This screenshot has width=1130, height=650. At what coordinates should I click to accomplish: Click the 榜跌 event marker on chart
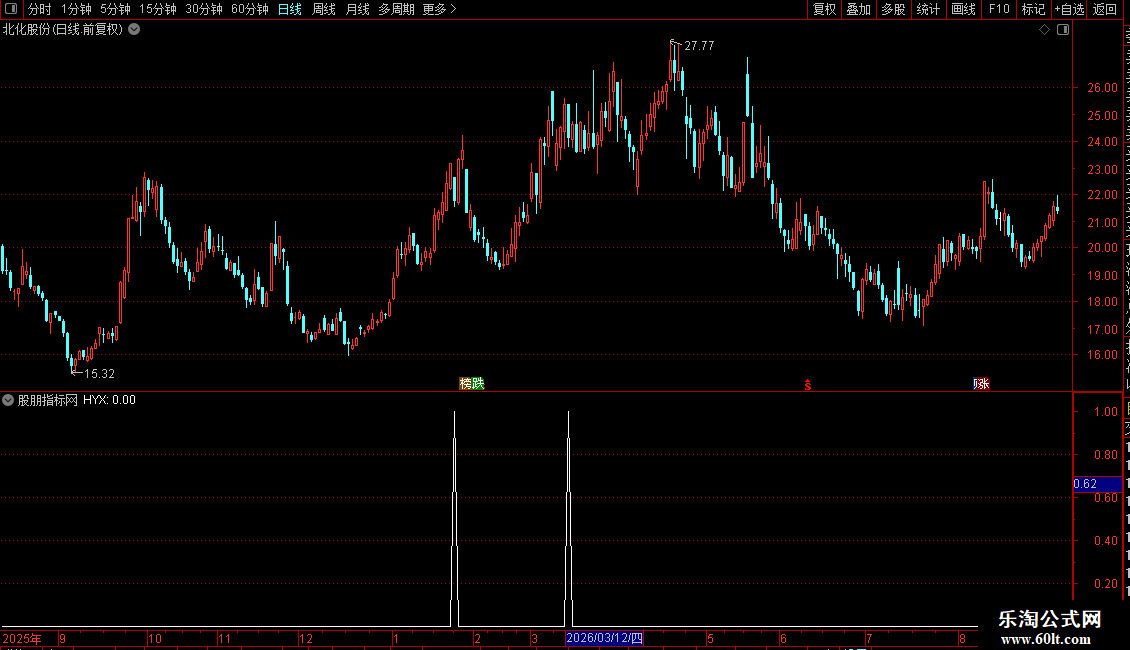click(x=472, y=383)
